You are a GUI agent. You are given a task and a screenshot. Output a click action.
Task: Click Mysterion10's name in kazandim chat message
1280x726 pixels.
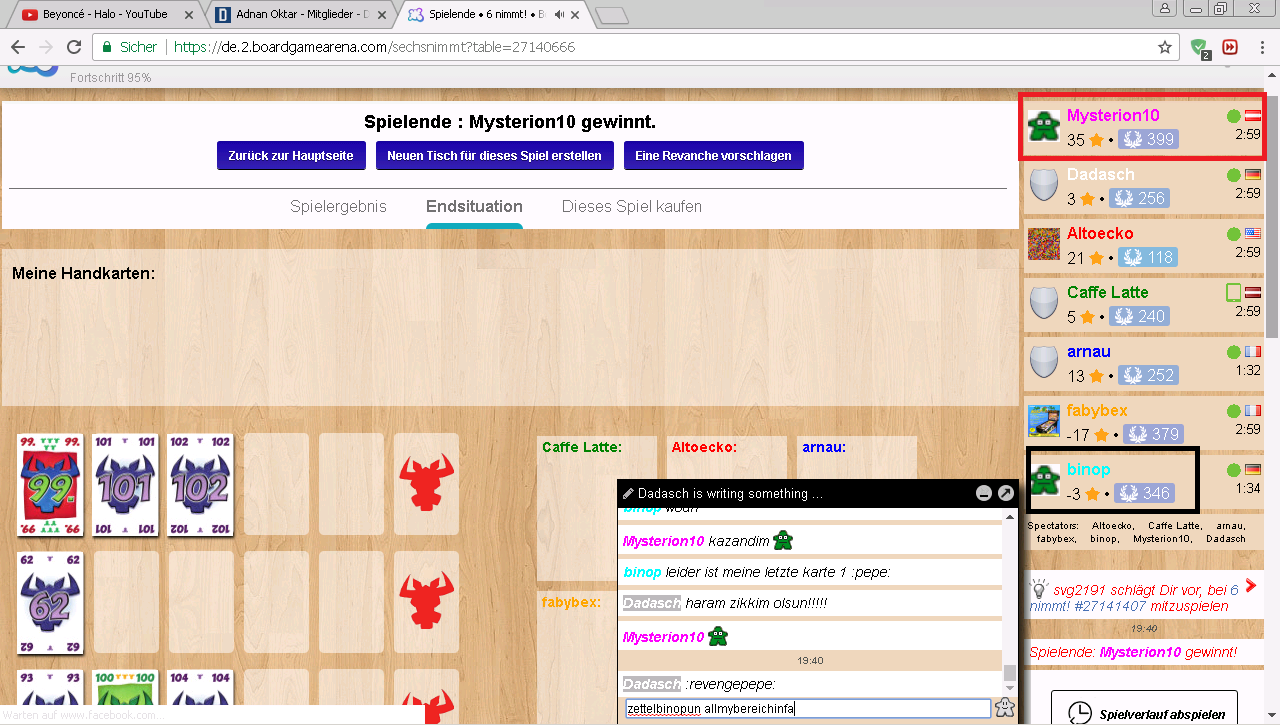(663, 541)
